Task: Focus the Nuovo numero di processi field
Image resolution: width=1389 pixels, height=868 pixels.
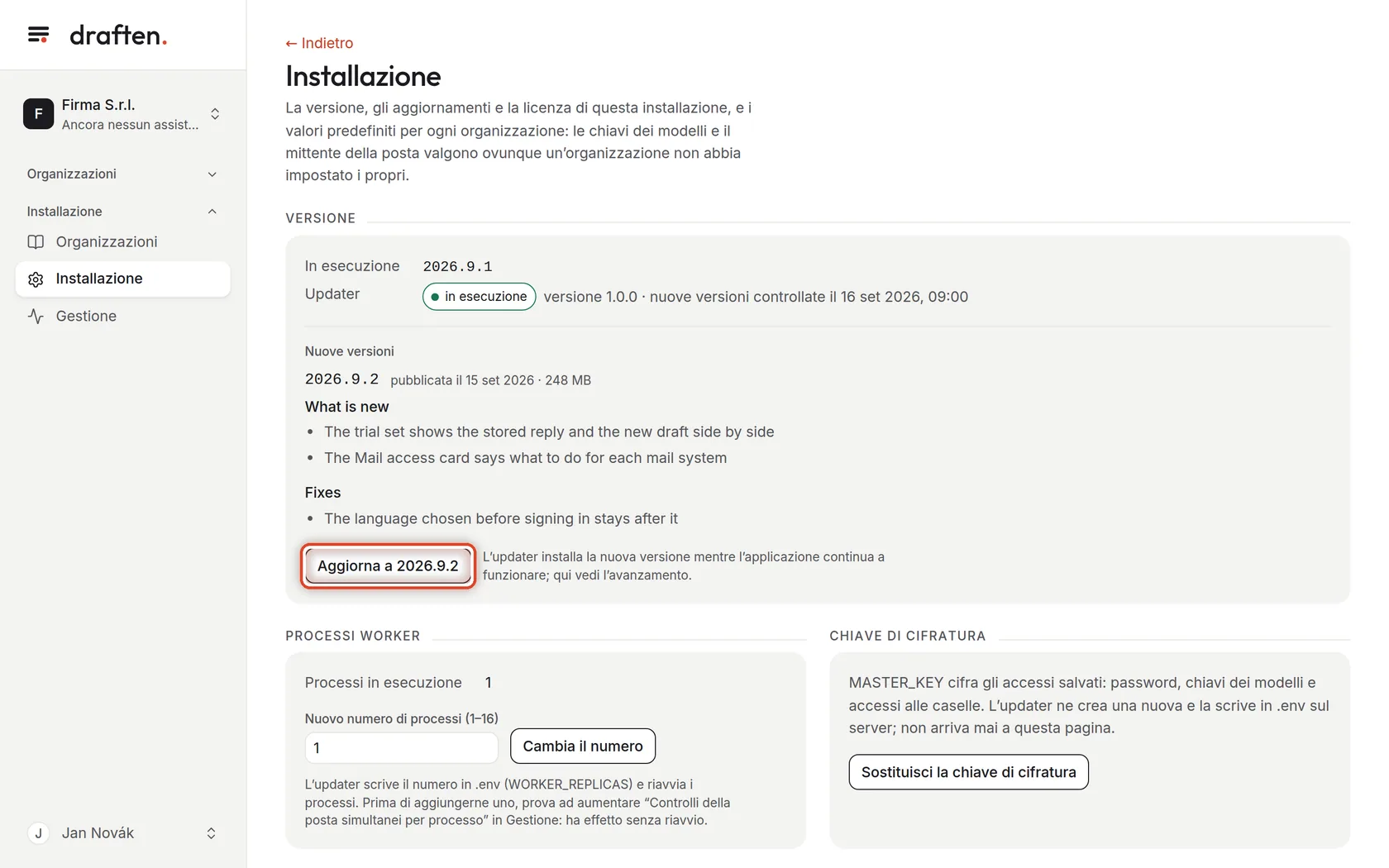Action: 402,748
